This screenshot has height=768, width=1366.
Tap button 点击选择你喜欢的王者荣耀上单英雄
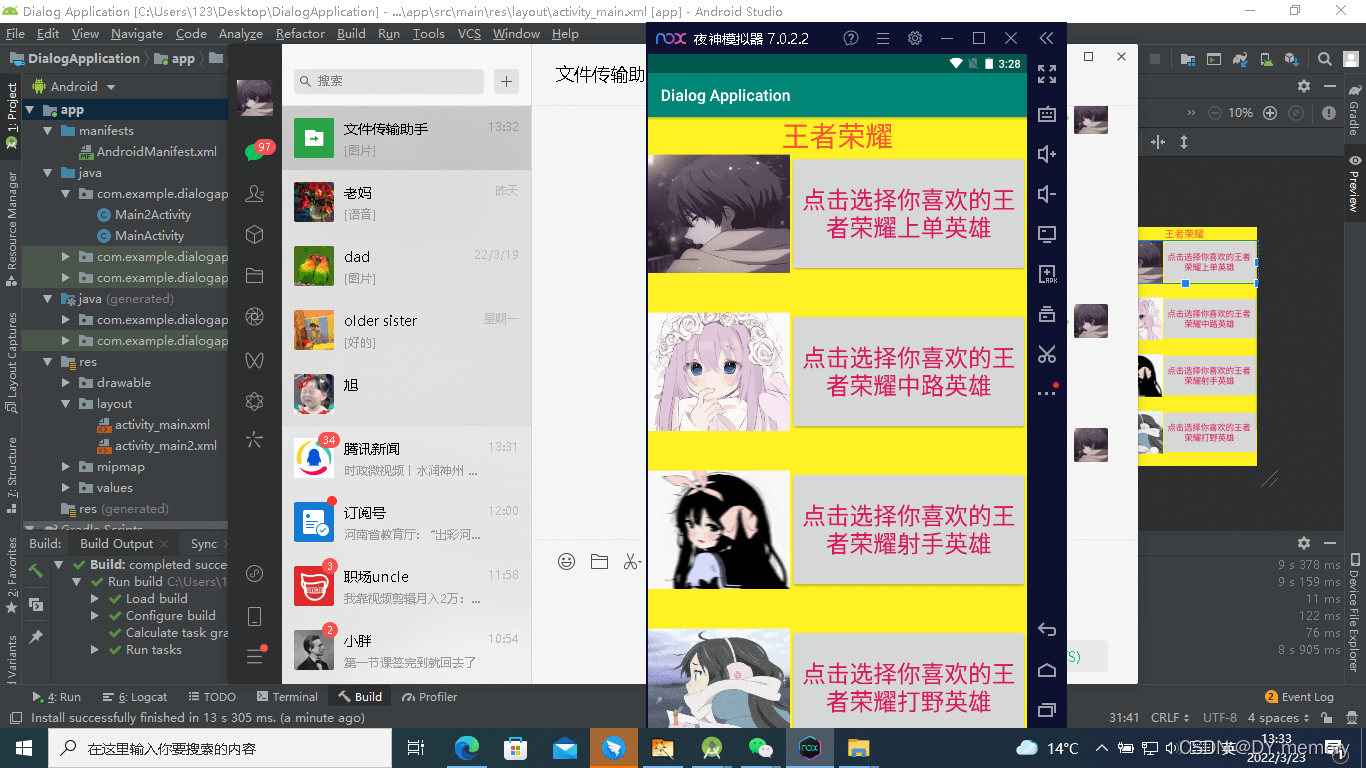[x=908, y=214]
